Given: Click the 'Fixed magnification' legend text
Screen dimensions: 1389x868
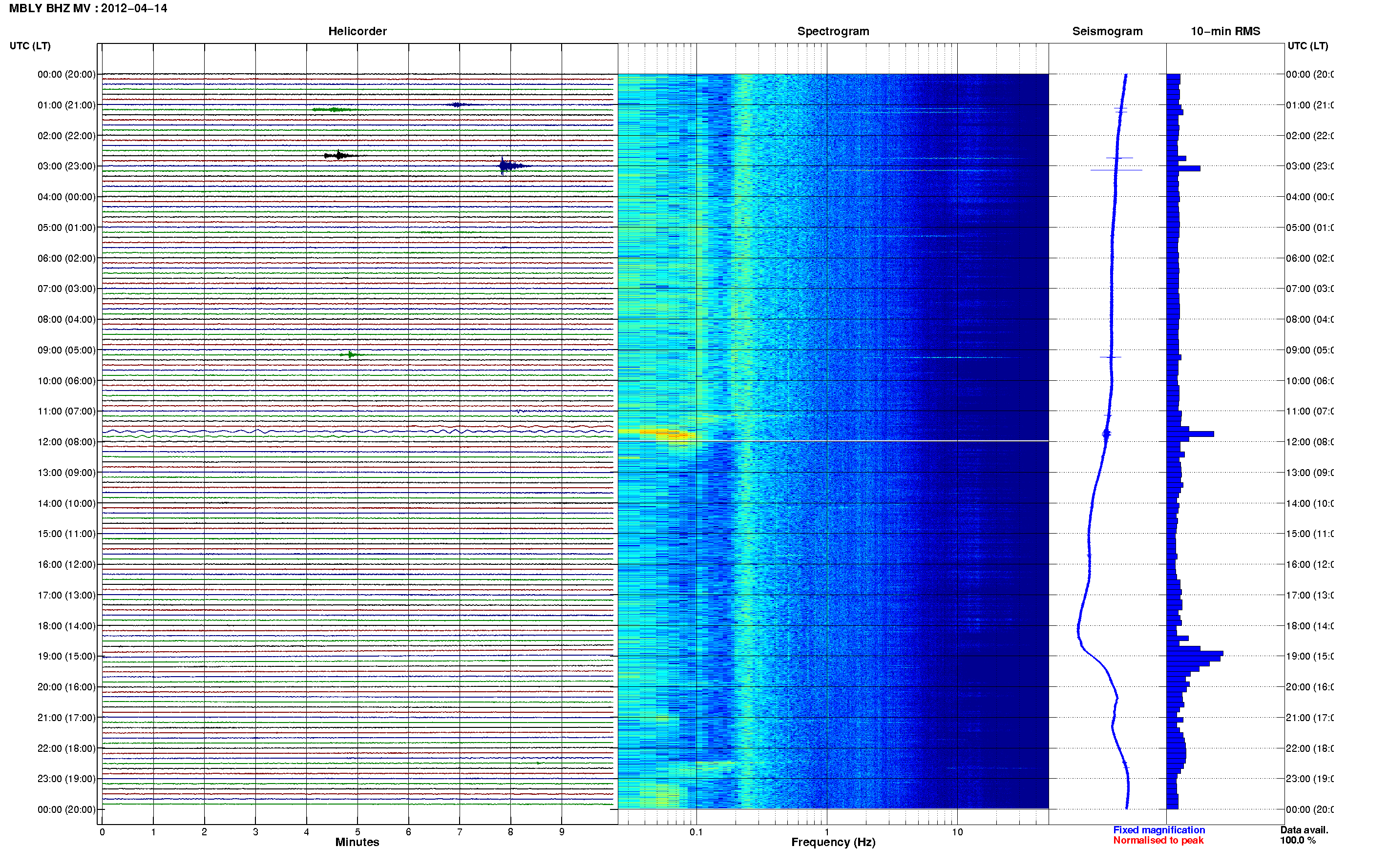Looking at the screenshot, I should coord(1159,830).
